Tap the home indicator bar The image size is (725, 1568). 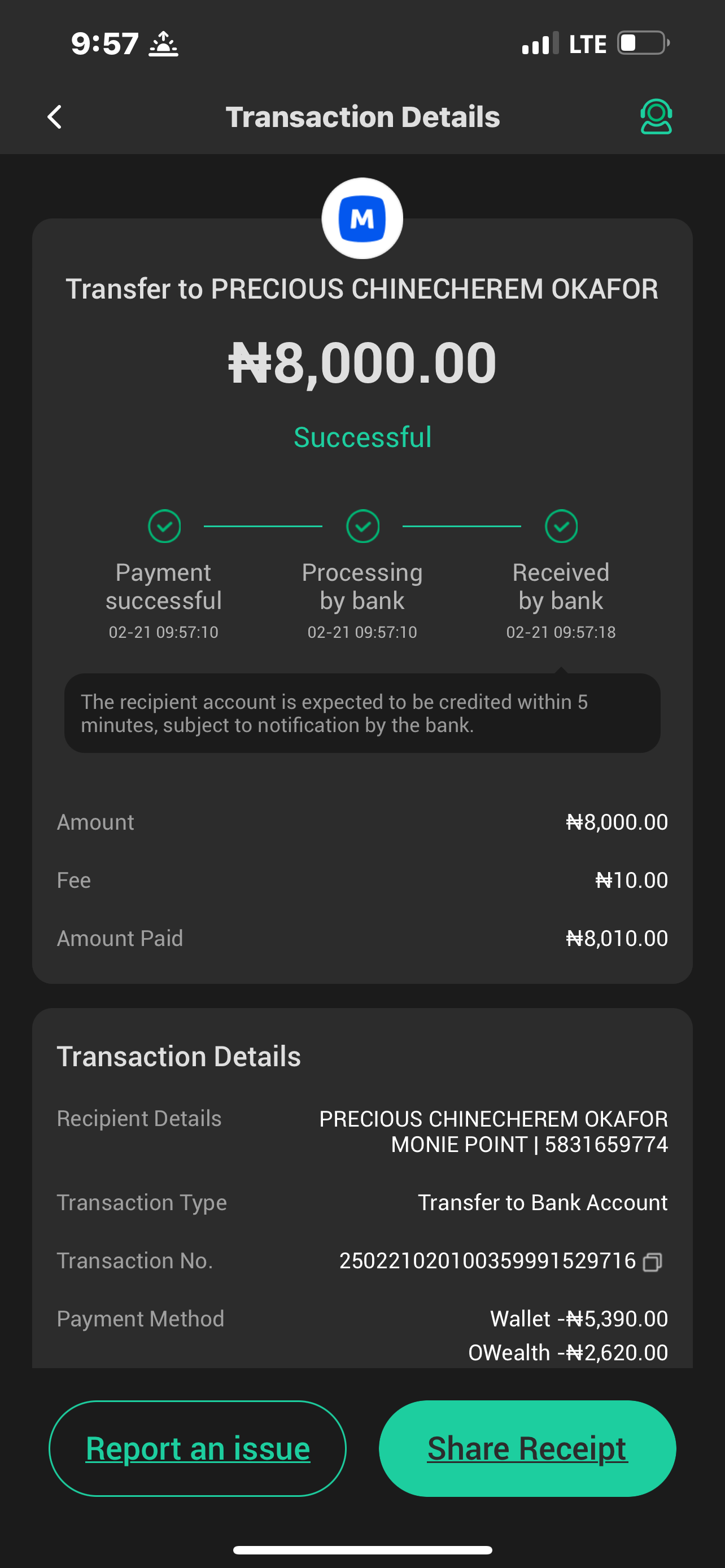(363, 1550)
